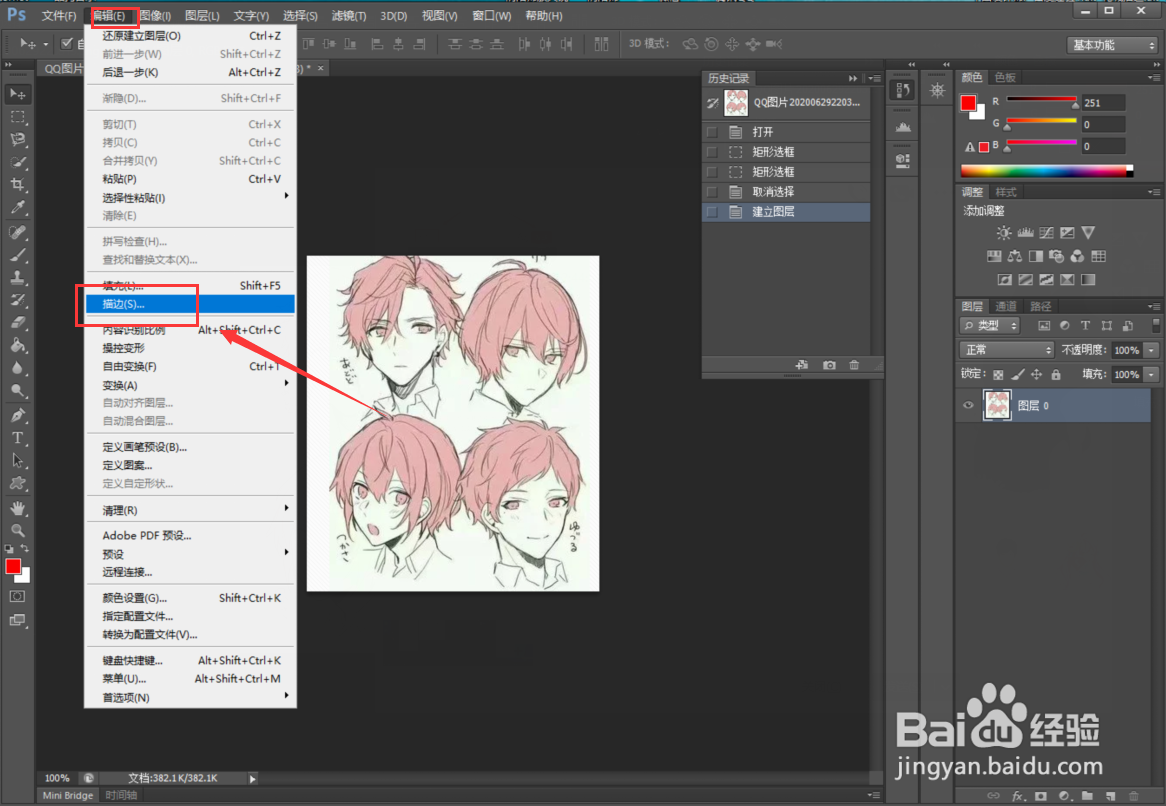Expand the 选择性粘贴 submenu
Image resolution: width=1166 pixels, height=806 pixels.
(x=190, y=197)
